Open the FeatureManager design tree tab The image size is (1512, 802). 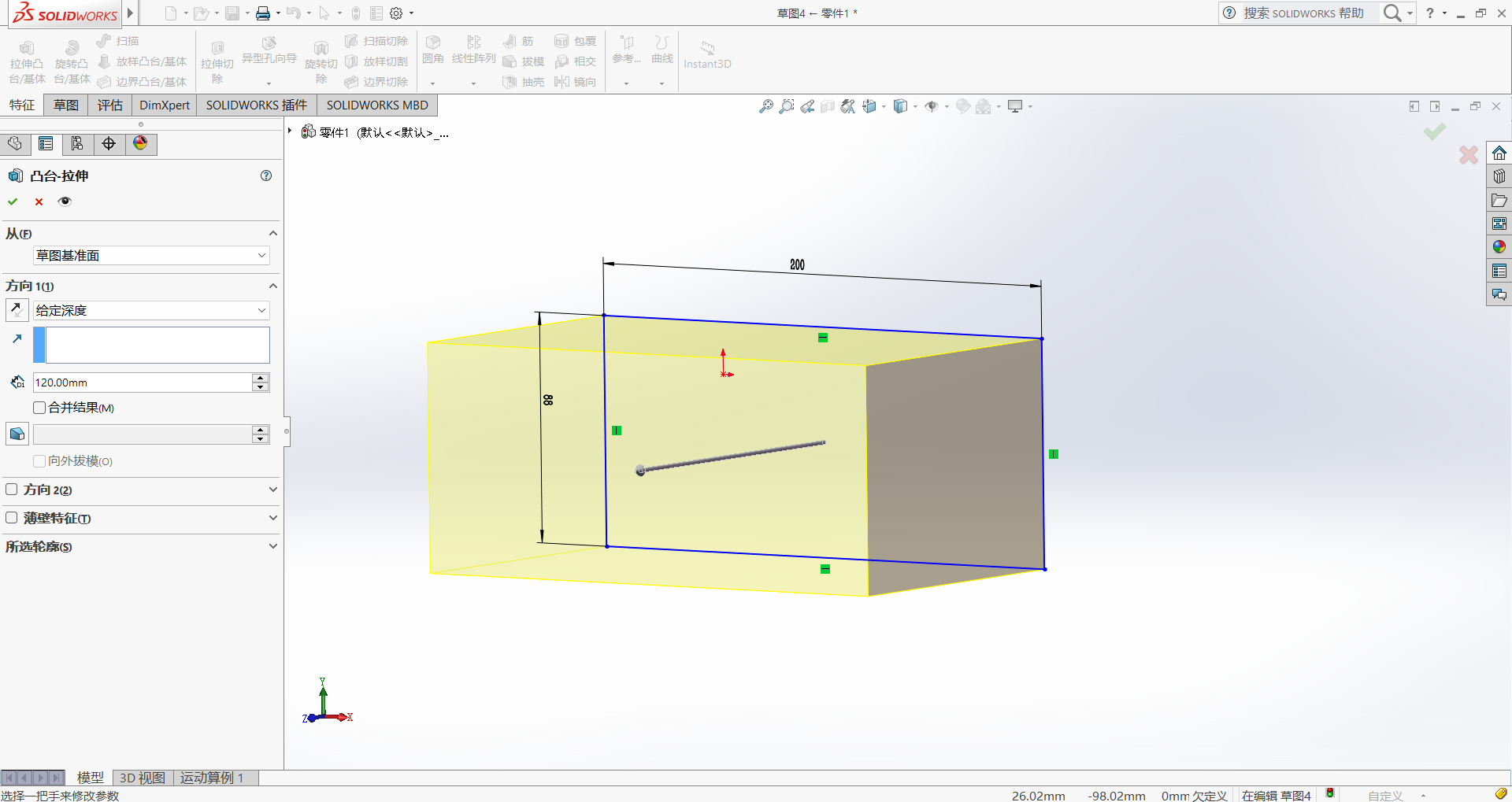(x=15, y=143)
